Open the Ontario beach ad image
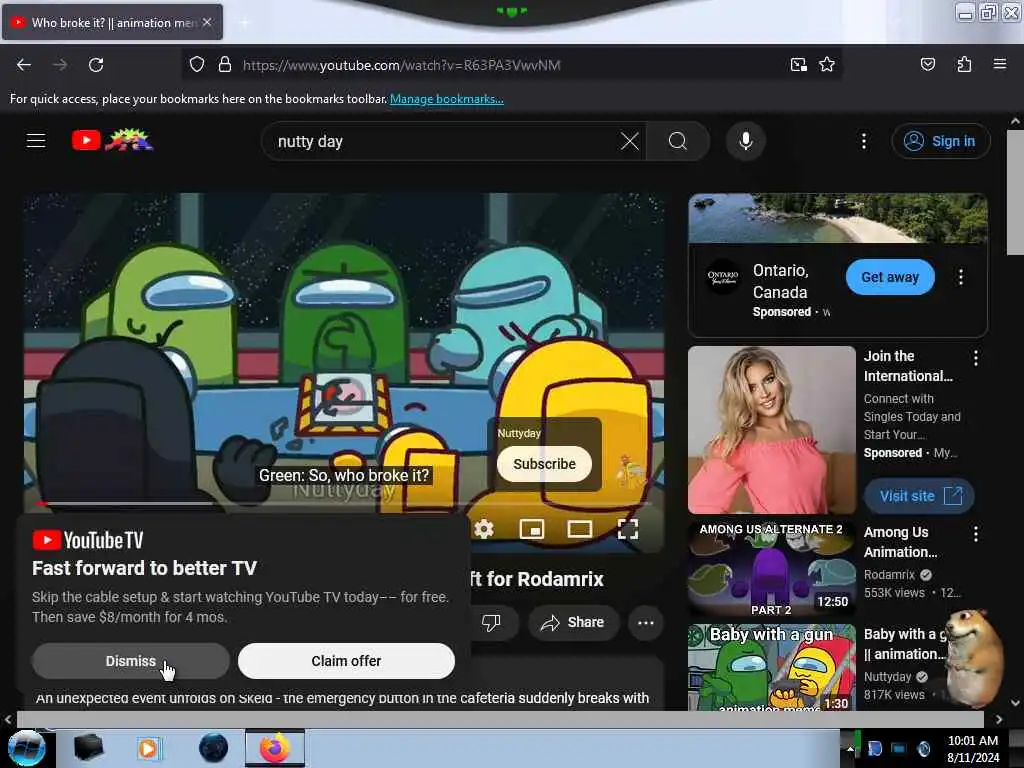This screenshot has width=1024, height=768. (x=838, y=218)
